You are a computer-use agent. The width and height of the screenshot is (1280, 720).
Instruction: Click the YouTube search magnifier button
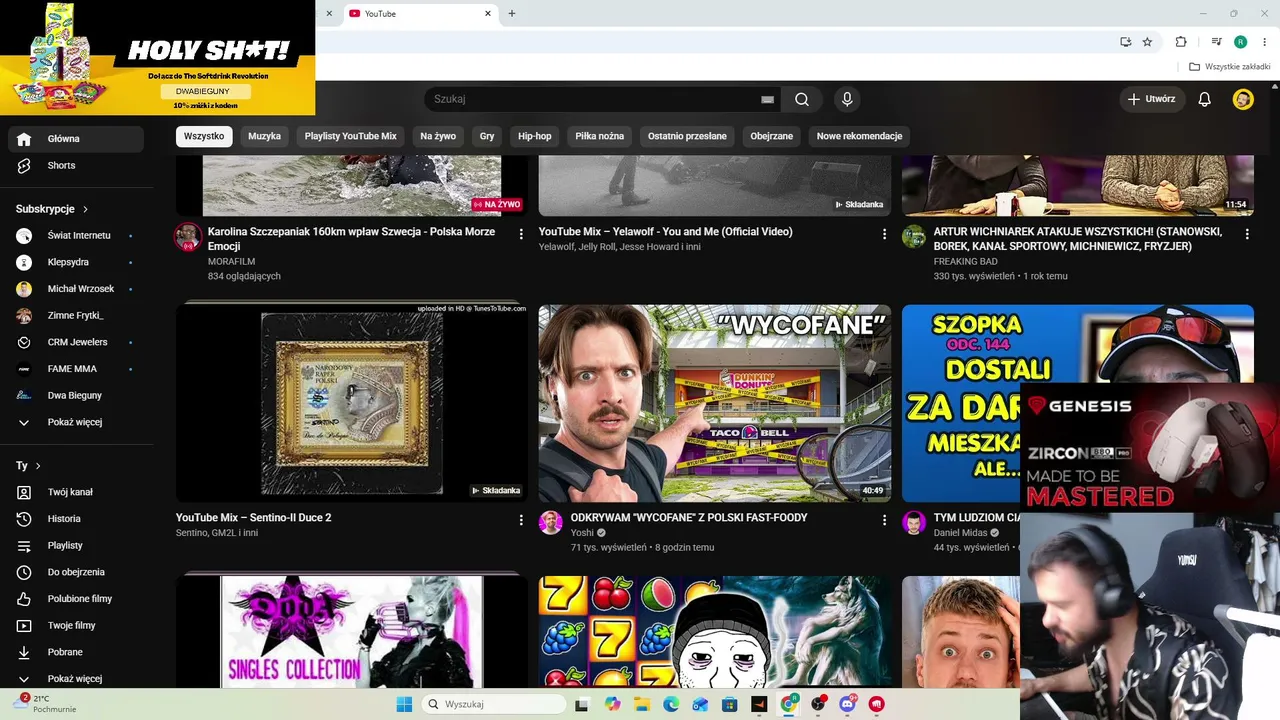tap(802, 99)
